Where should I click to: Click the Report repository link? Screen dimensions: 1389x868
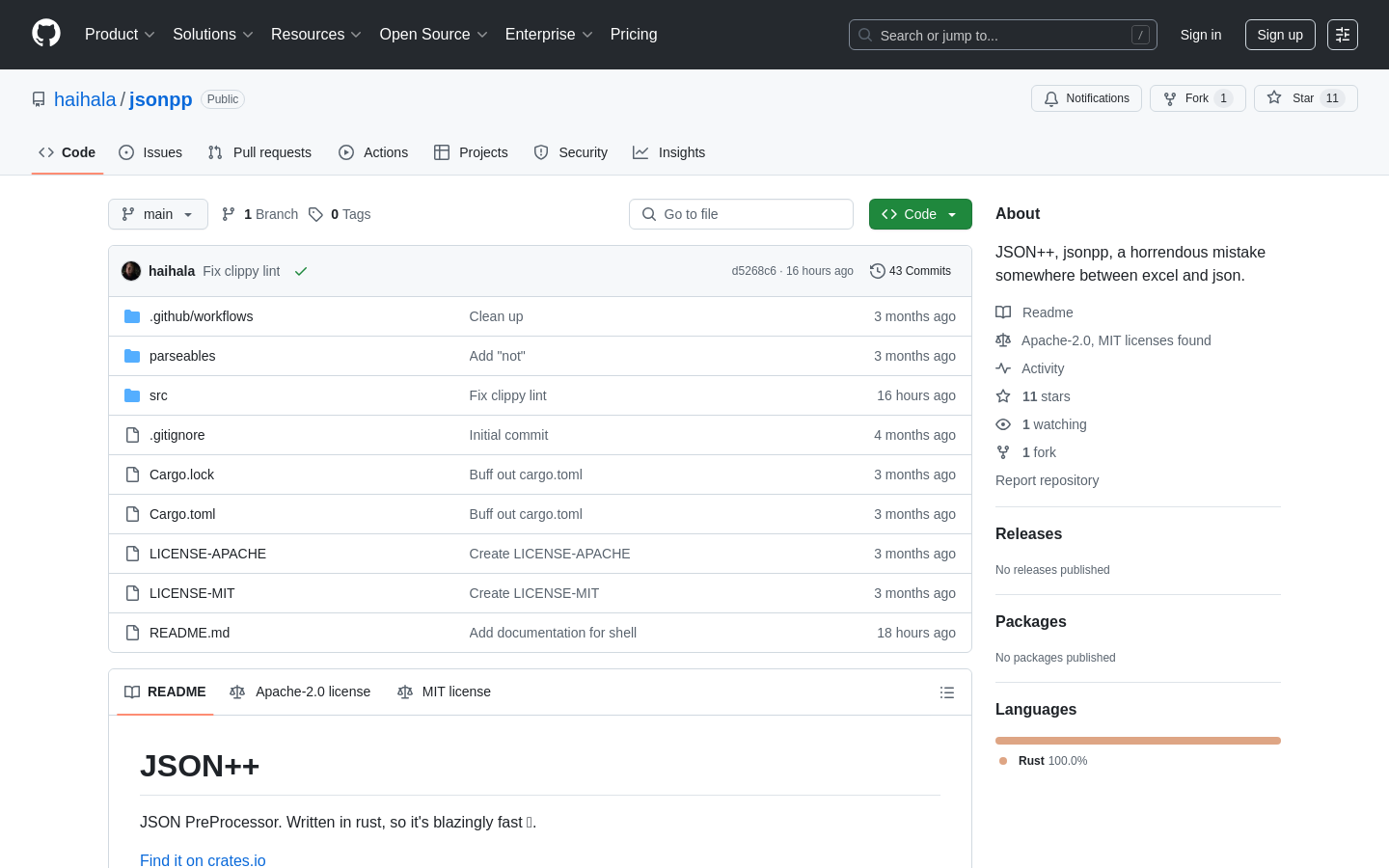(x=1047, y=480)
